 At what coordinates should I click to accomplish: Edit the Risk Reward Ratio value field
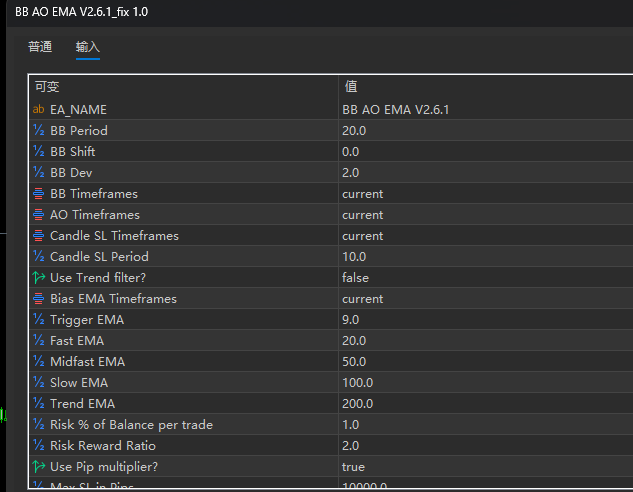coord(350,445)
